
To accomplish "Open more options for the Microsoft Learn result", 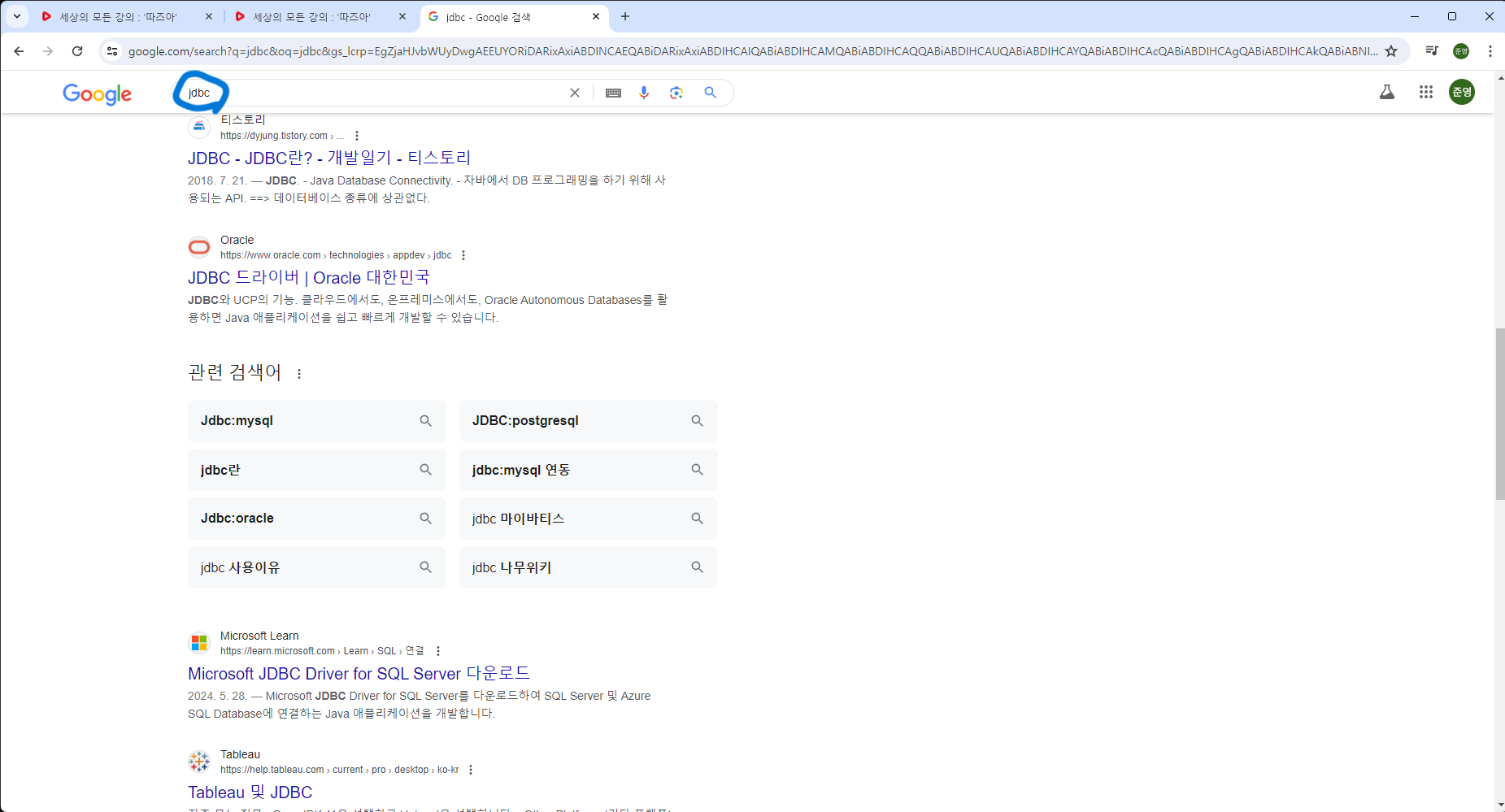I will [x=438, y=651].
